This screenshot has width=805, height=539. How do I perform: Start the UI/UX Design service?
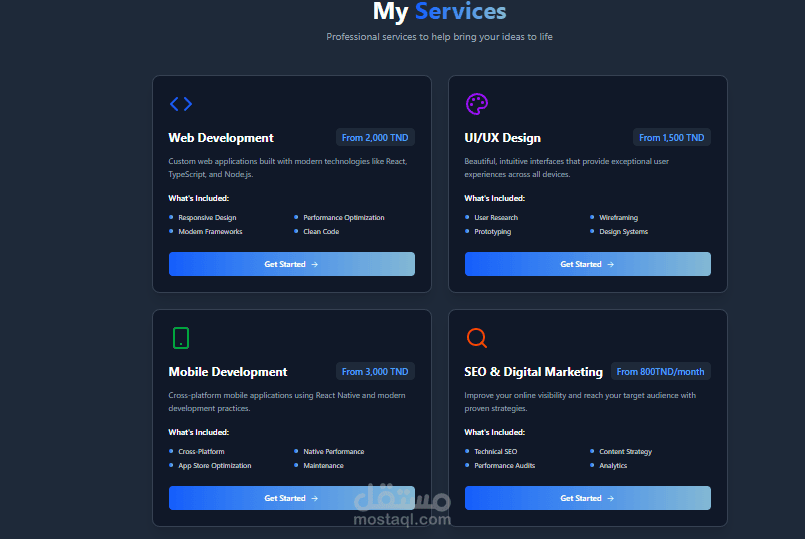[x=588, y=264]
